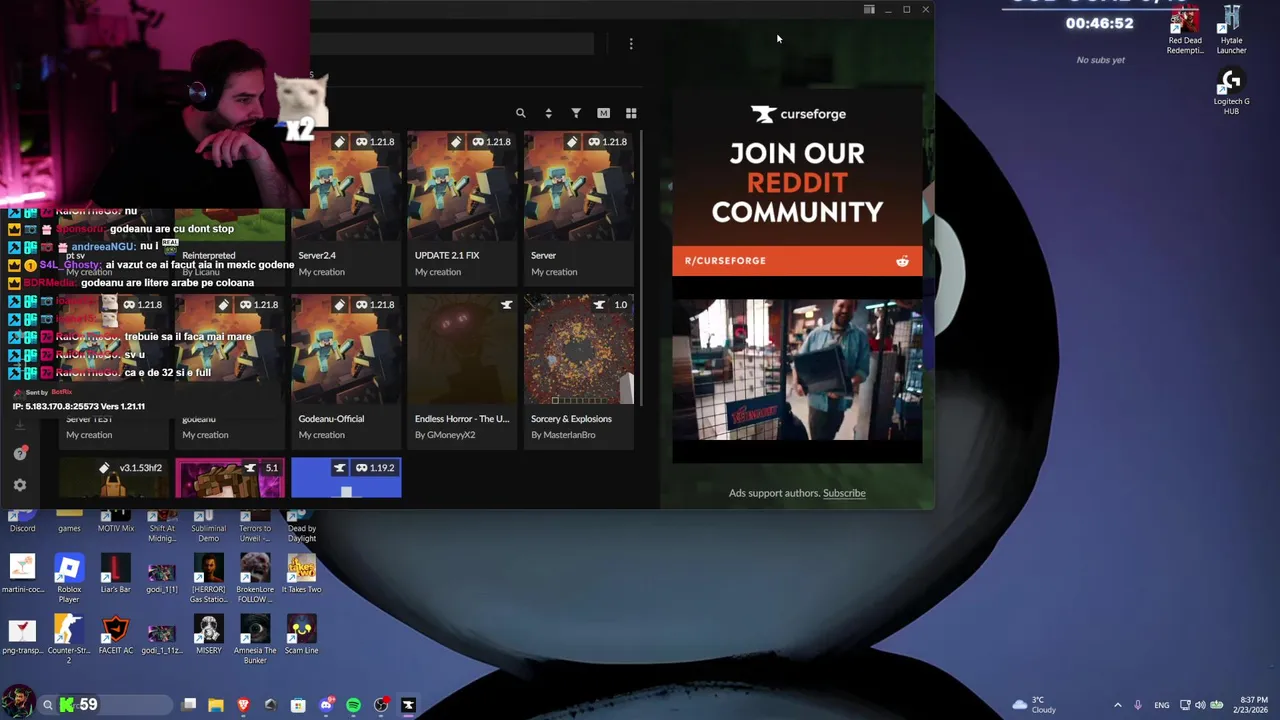The height and width of the screenshot is (720, 1280).
Task: Launch Hytale Launcher desktop shortcut
Action: pyautogui.click(x=1231, y=31)
